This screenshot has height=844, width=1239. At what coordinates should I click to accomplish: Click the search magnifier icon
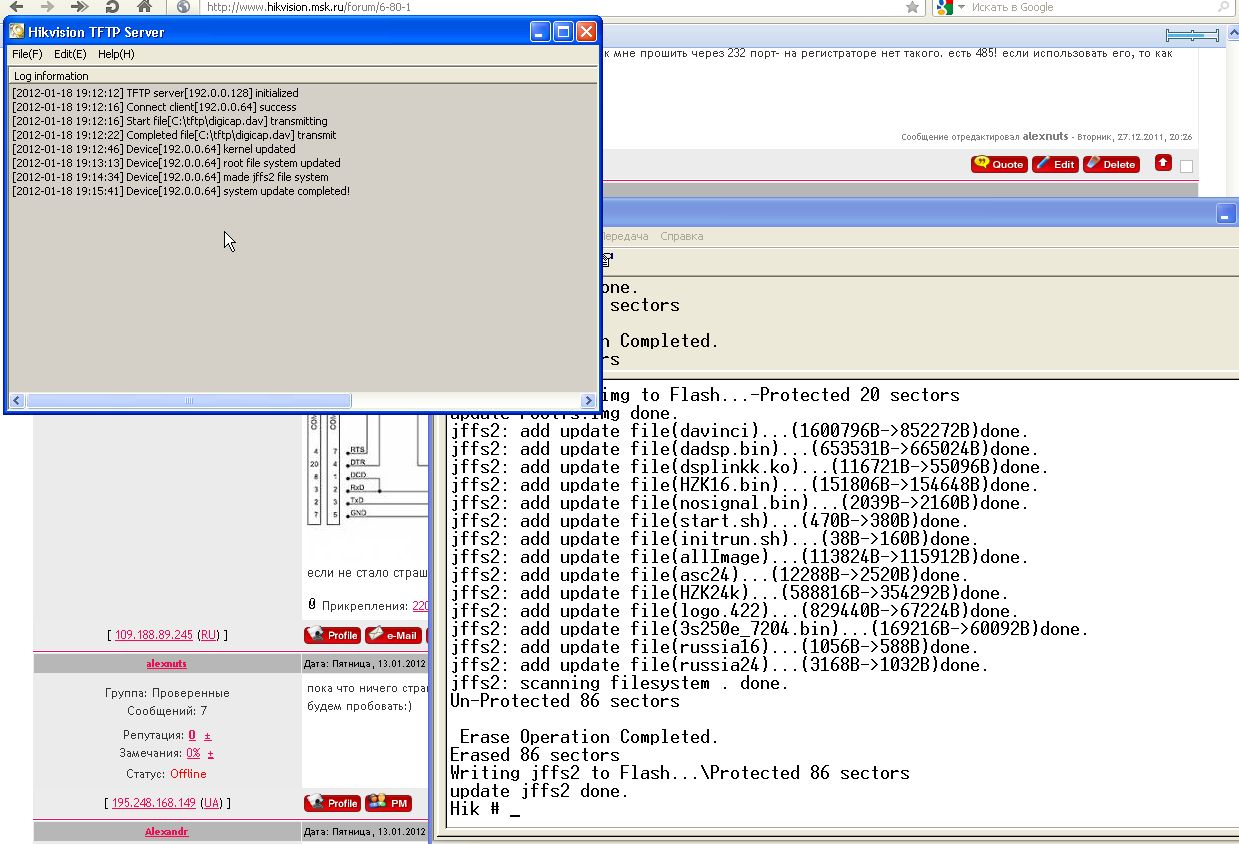[1224, 7]
